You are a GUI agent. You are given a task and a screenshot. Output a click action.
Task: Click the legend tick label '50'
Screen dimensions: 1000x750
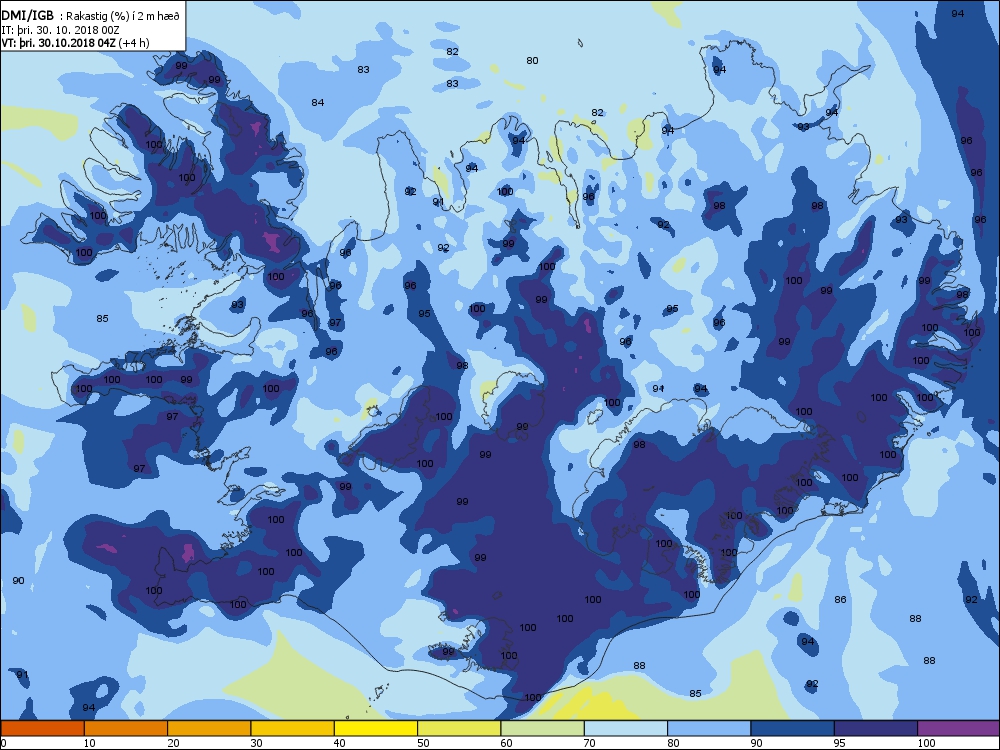(x=423, y=742)
